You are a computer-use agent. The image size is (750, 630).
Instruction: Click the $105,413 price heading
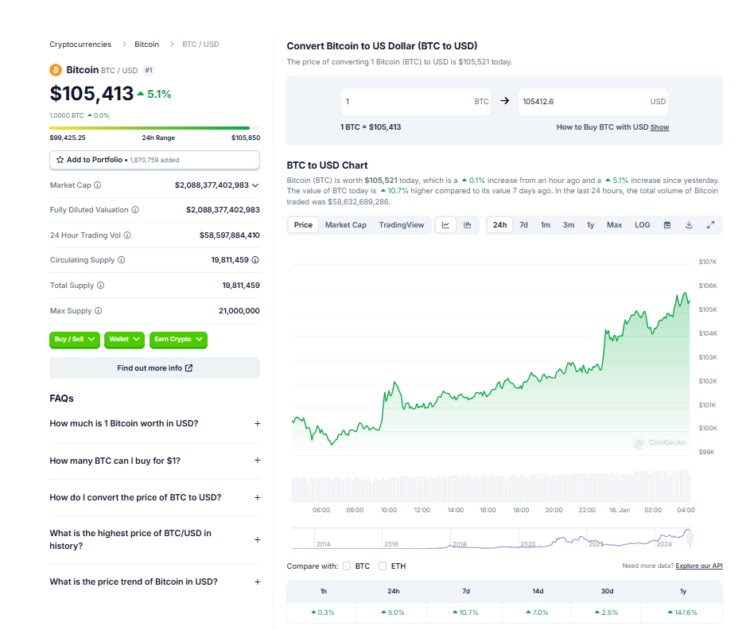91,93
